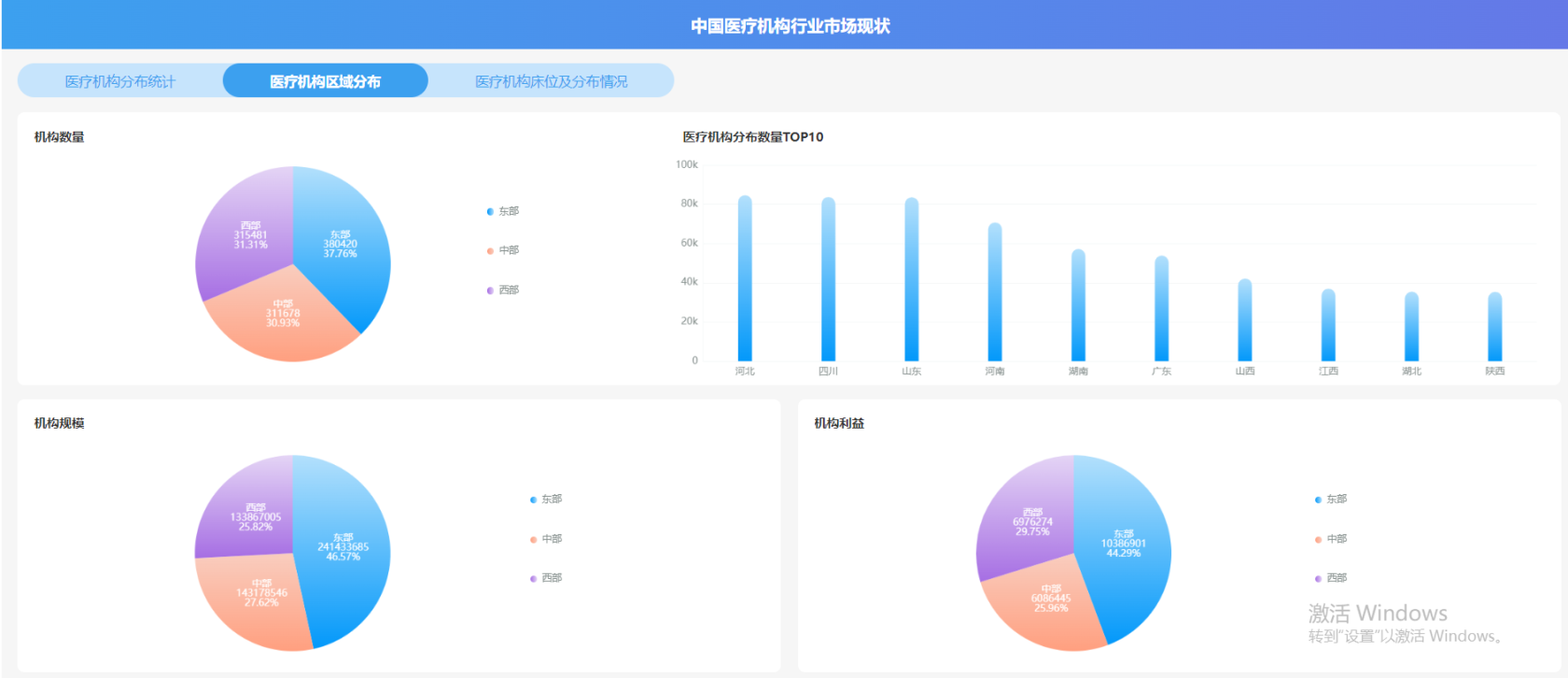Viewport: 1568px width, 678px height.
Task: Toggle 西部 legend in 机构数量 chart
Action: pyautogui.click(x=502, y=290)
